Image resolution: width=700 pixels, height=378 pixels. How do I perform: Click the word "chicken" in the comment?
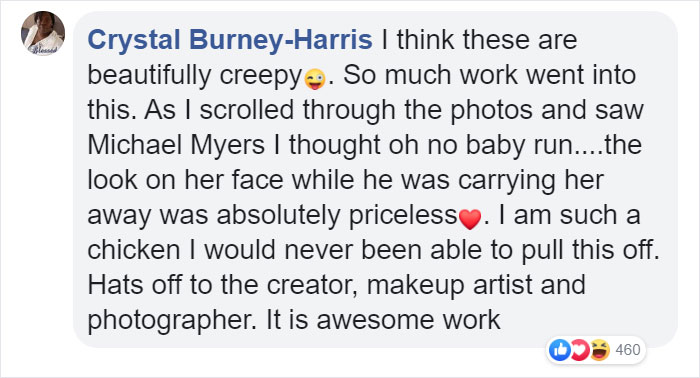134,250
